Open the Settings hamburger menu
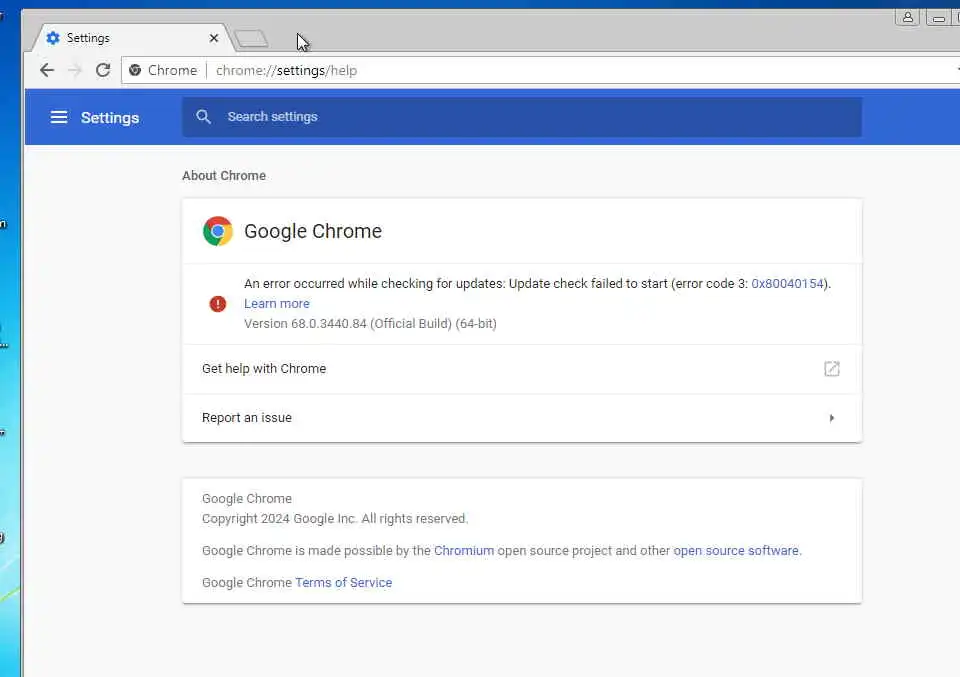Viewport: 960px width, 677px height. coord(59,117)
